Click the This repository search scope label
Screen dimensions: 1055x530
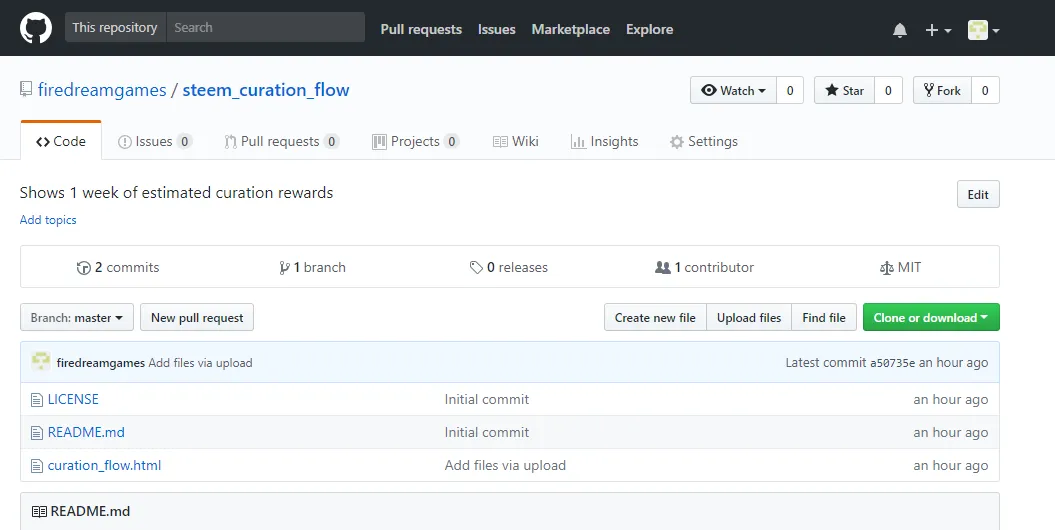pos(115,28)
